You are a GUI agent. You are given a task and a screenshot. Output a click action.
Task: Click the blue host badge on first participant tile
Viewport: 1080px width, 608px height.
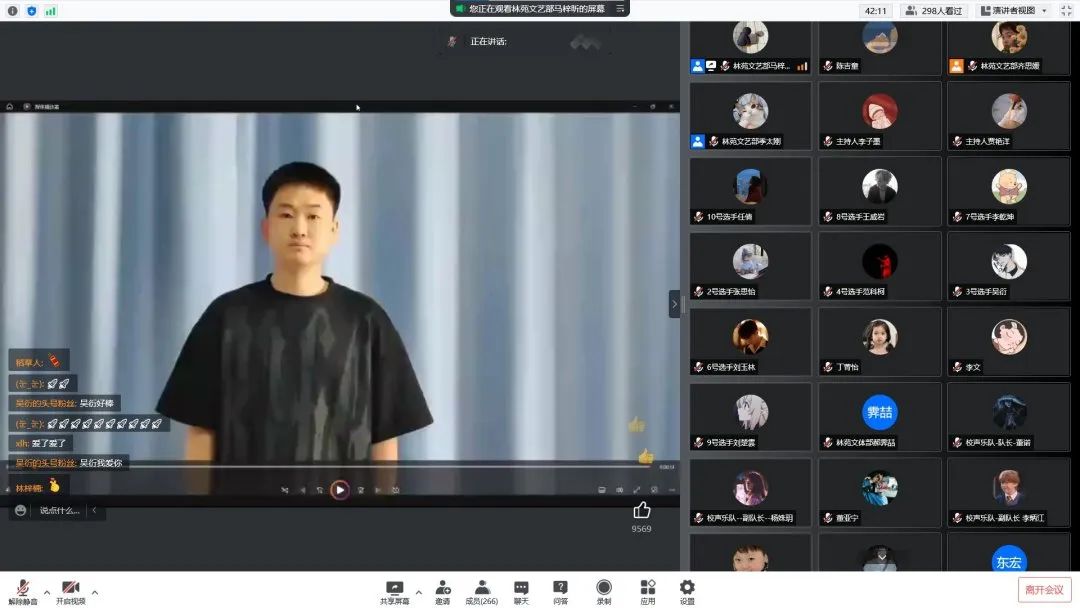point(698,66)
